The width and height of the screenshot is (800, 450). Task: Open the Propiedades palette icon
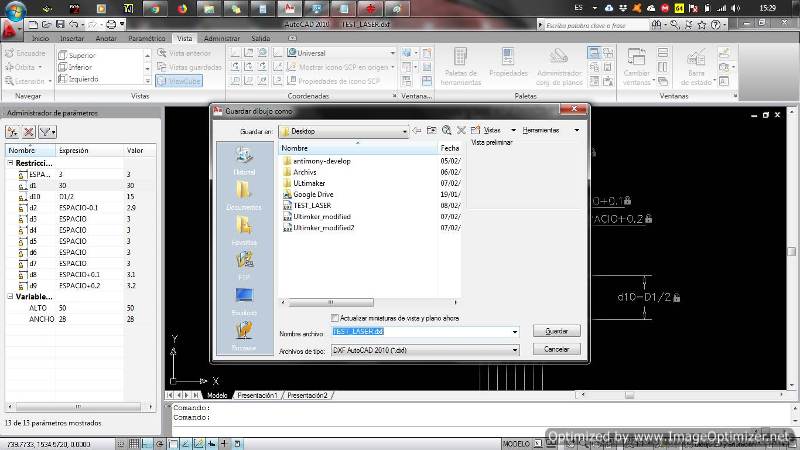(x=508, y=62)
